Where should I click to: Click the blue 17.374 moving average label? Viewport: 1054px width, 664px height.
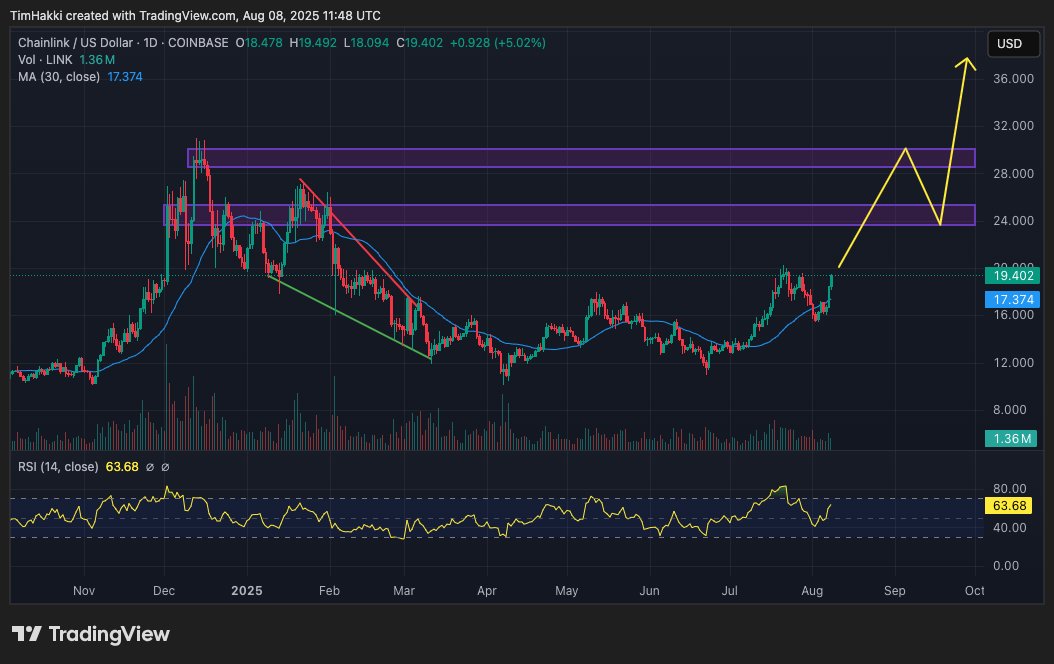pos(1012,300)
